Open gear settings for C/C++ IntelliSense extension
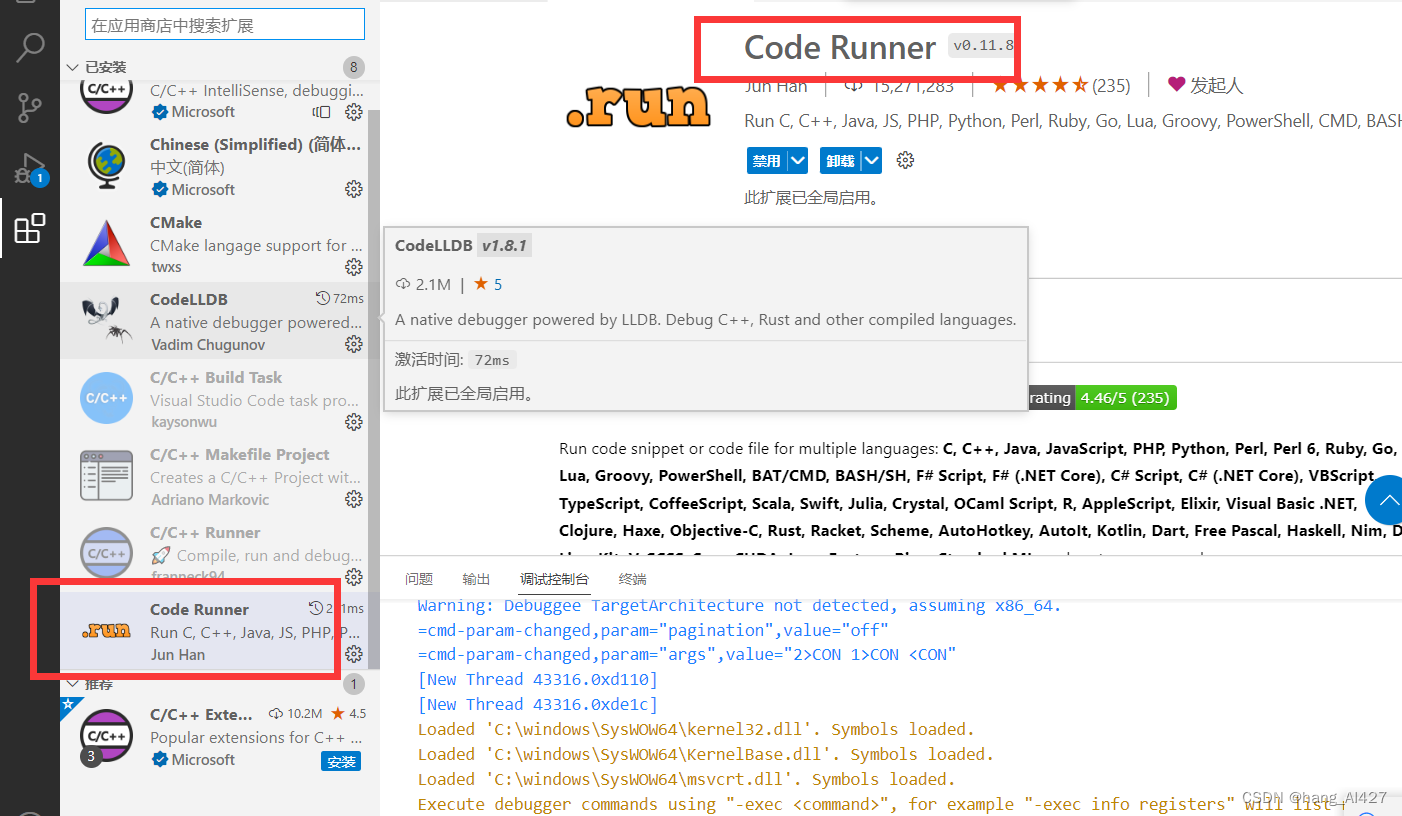 (353, 112)
